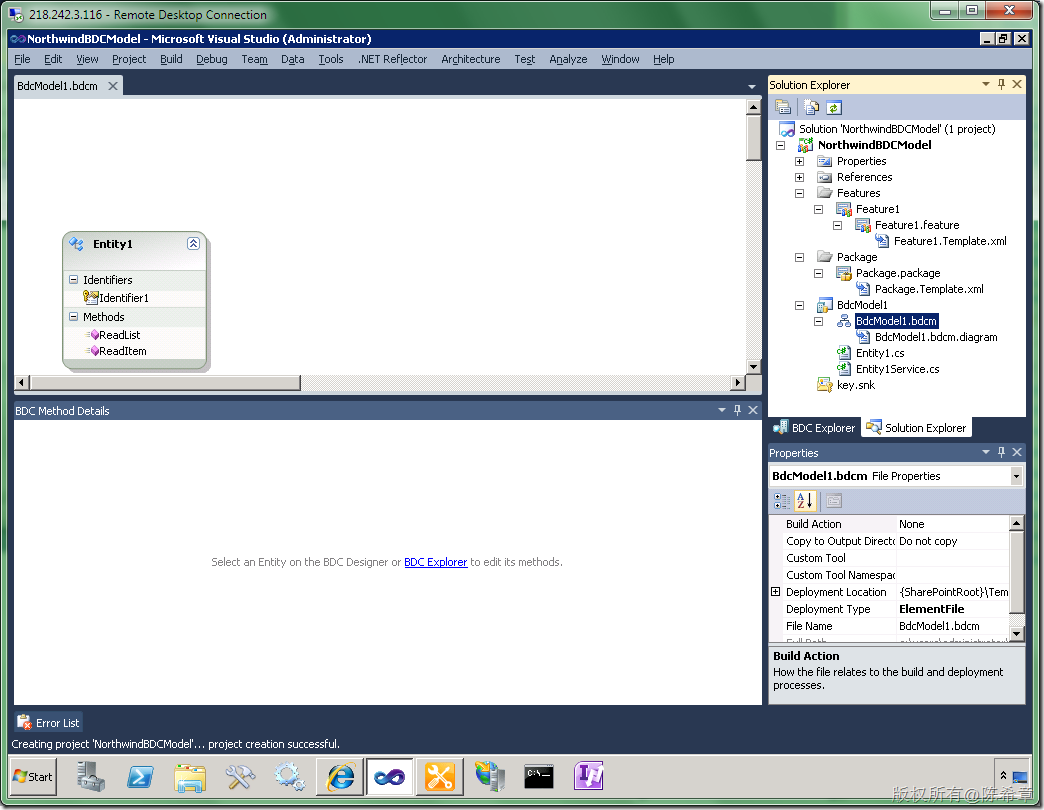Click the Solution Explorer Properties toolbar icon
This screenshot has width=1044, height=810.
[783, 107]
